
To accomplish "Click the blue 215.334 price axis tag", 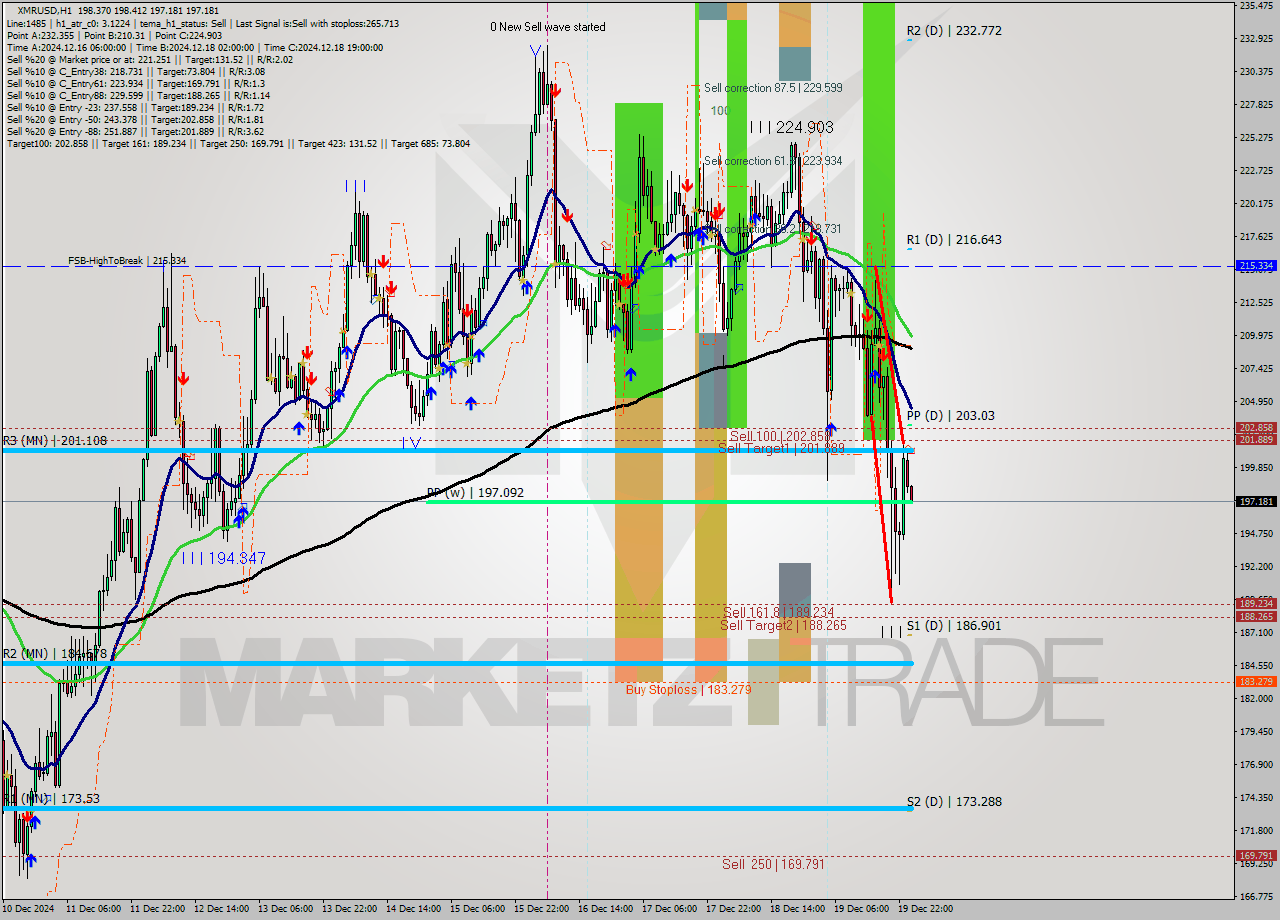I will [1256, 266].
